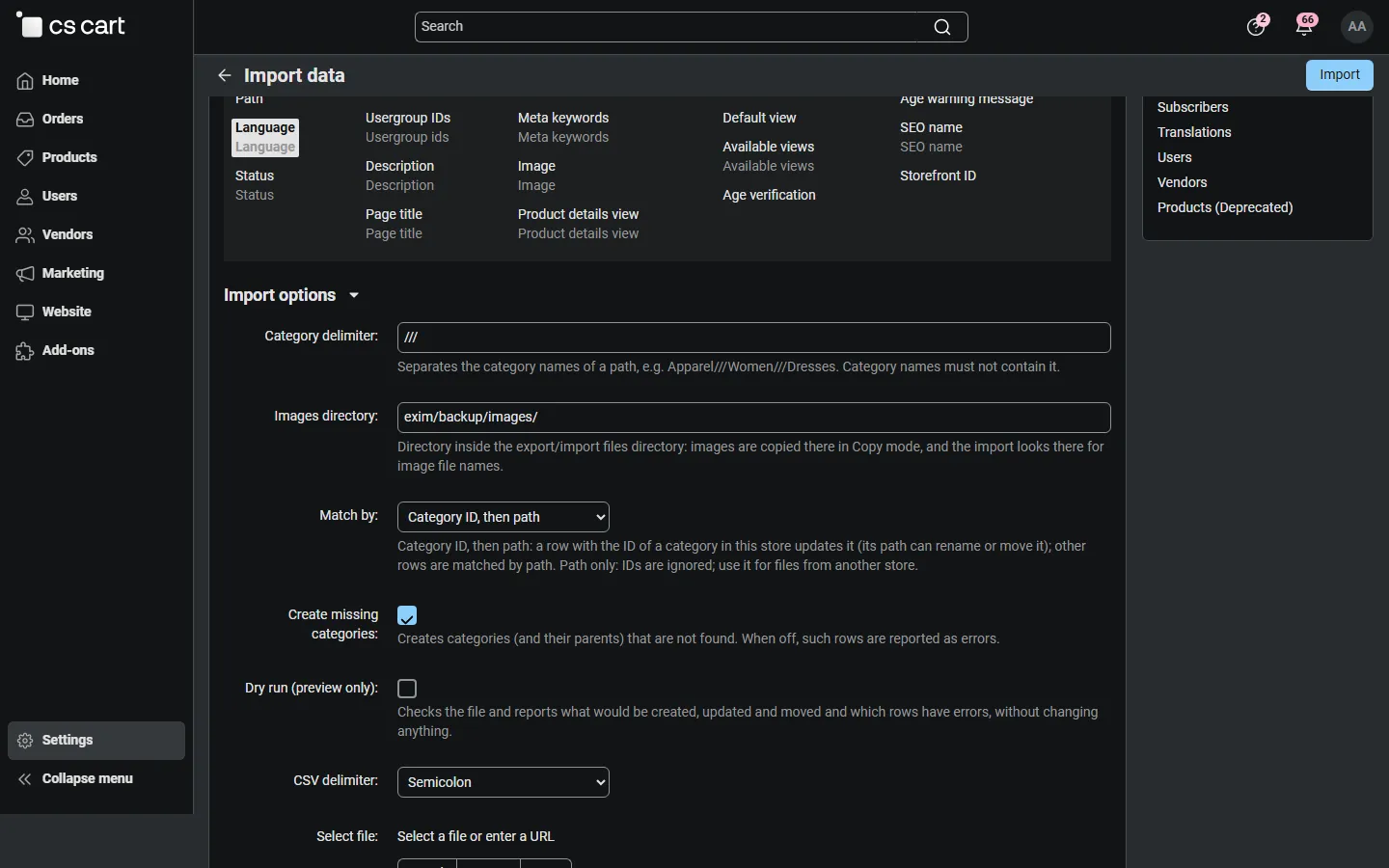Open the Match by dropdown

pyautogui.click(x=504, y=517)
